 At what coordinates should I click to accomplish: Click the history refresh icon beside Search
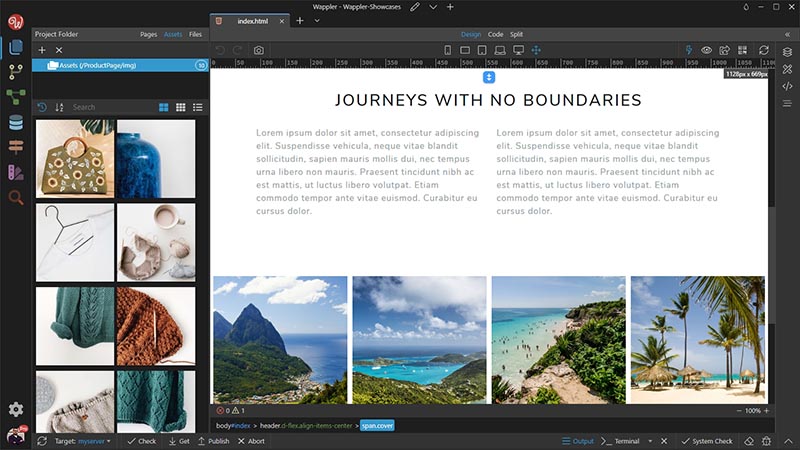42,107
